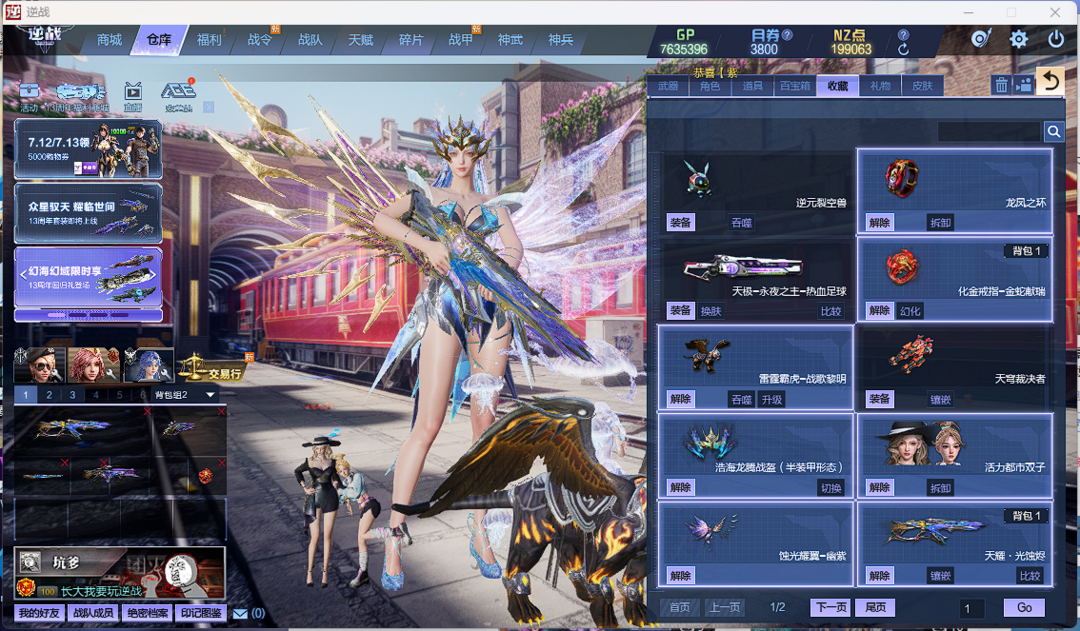Screen dimensions: 1080x631
Task: Select backpack slot 2
Action: [49, 395]
